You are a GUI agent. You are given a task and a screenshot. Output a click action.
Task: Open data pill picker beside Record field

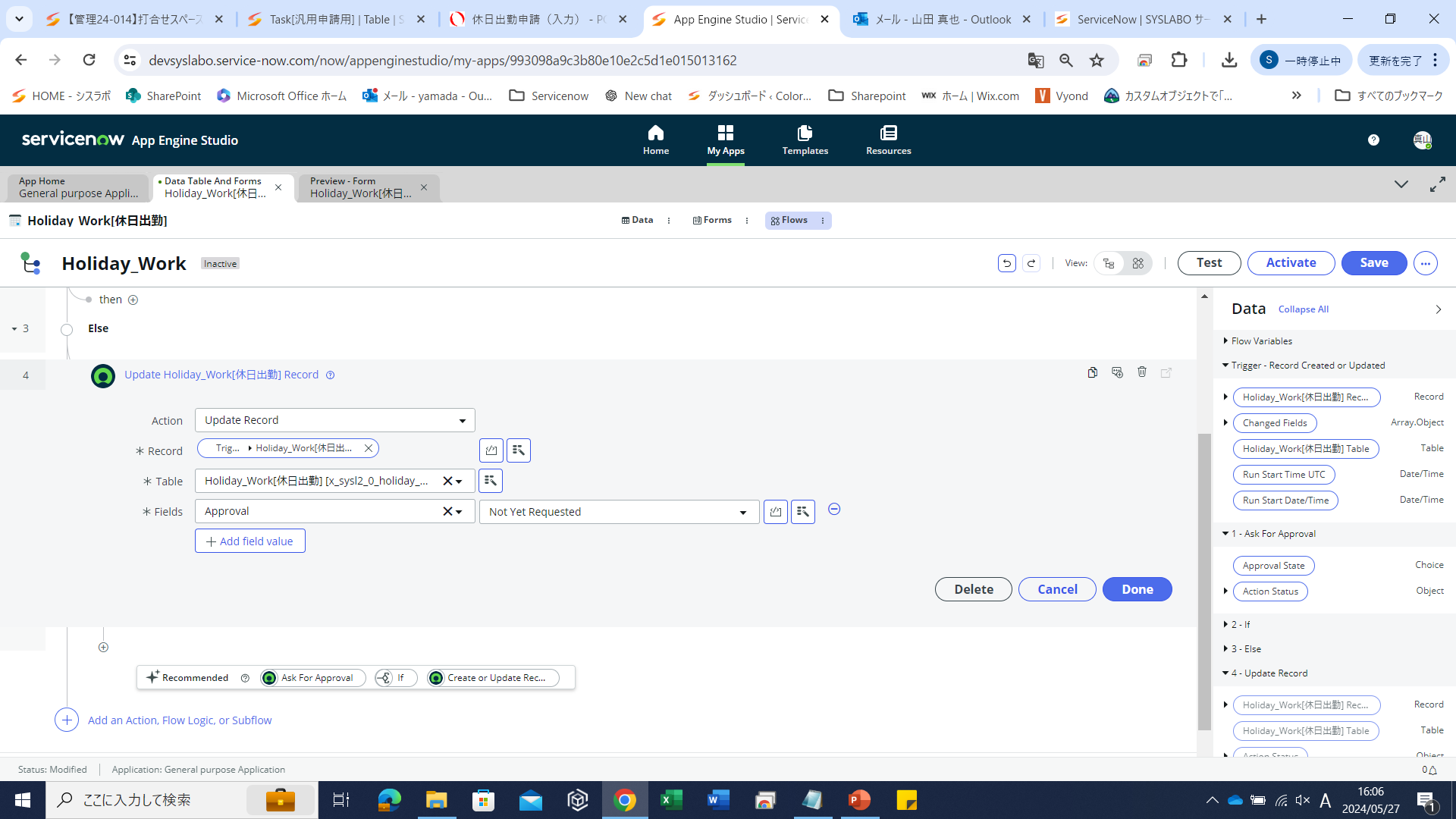tap(518, 450)
